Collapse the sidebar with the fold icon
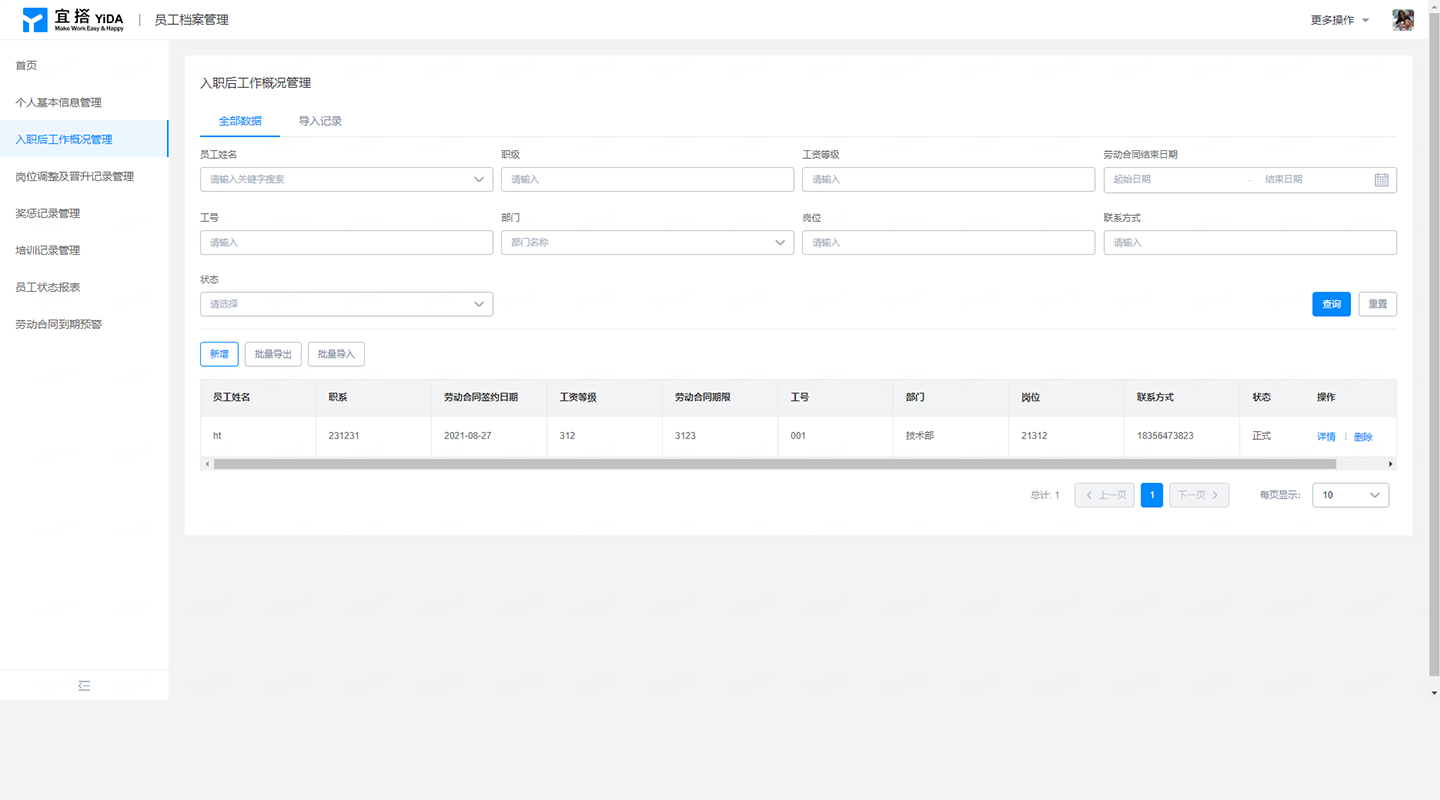1440x800 pixels. tap(84, 685)
